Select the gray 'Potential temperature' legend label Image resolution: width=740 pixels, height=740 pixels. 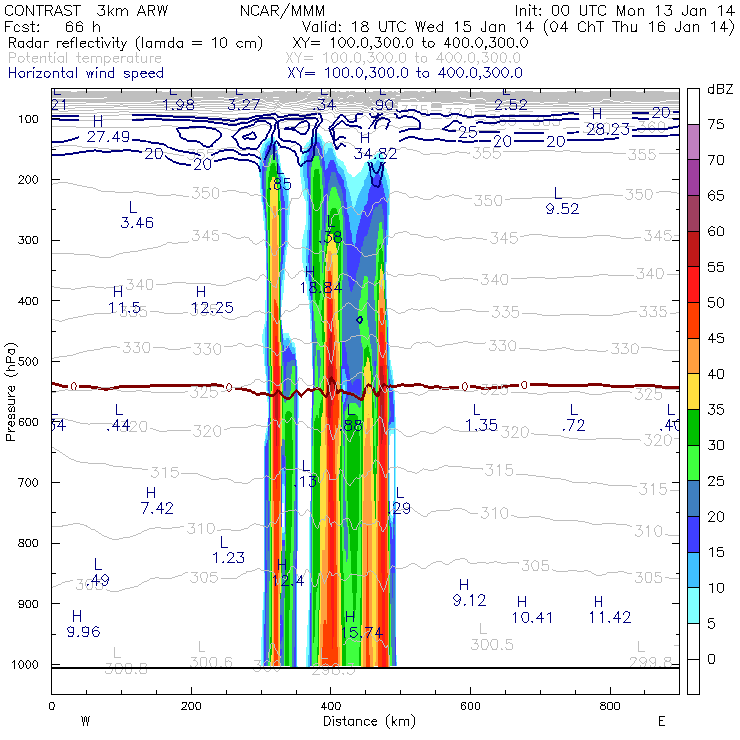click(85, 58)
